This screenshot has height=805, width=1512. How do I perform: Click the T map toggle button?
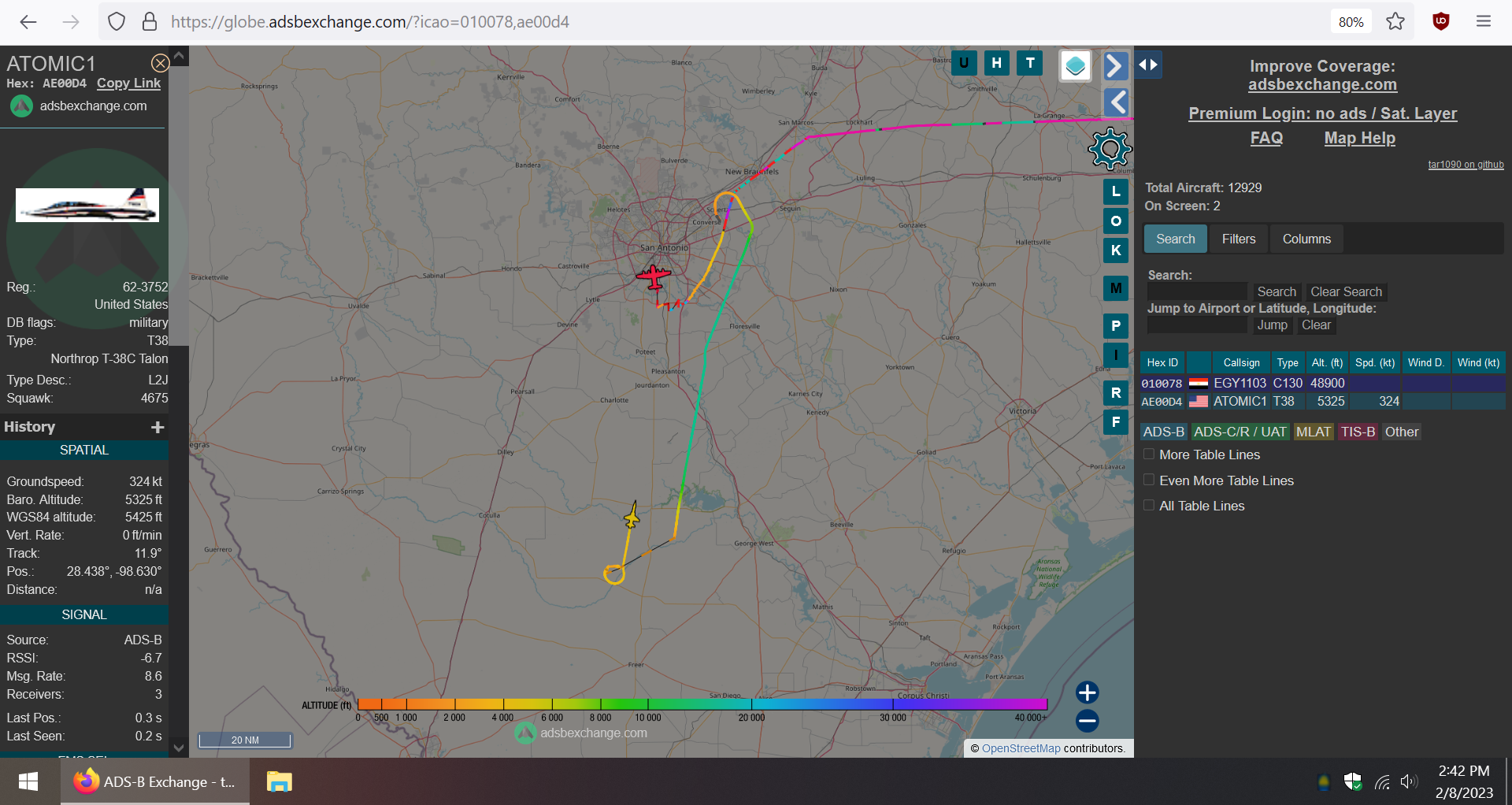pyautogui.click(x=1030, y=63)
